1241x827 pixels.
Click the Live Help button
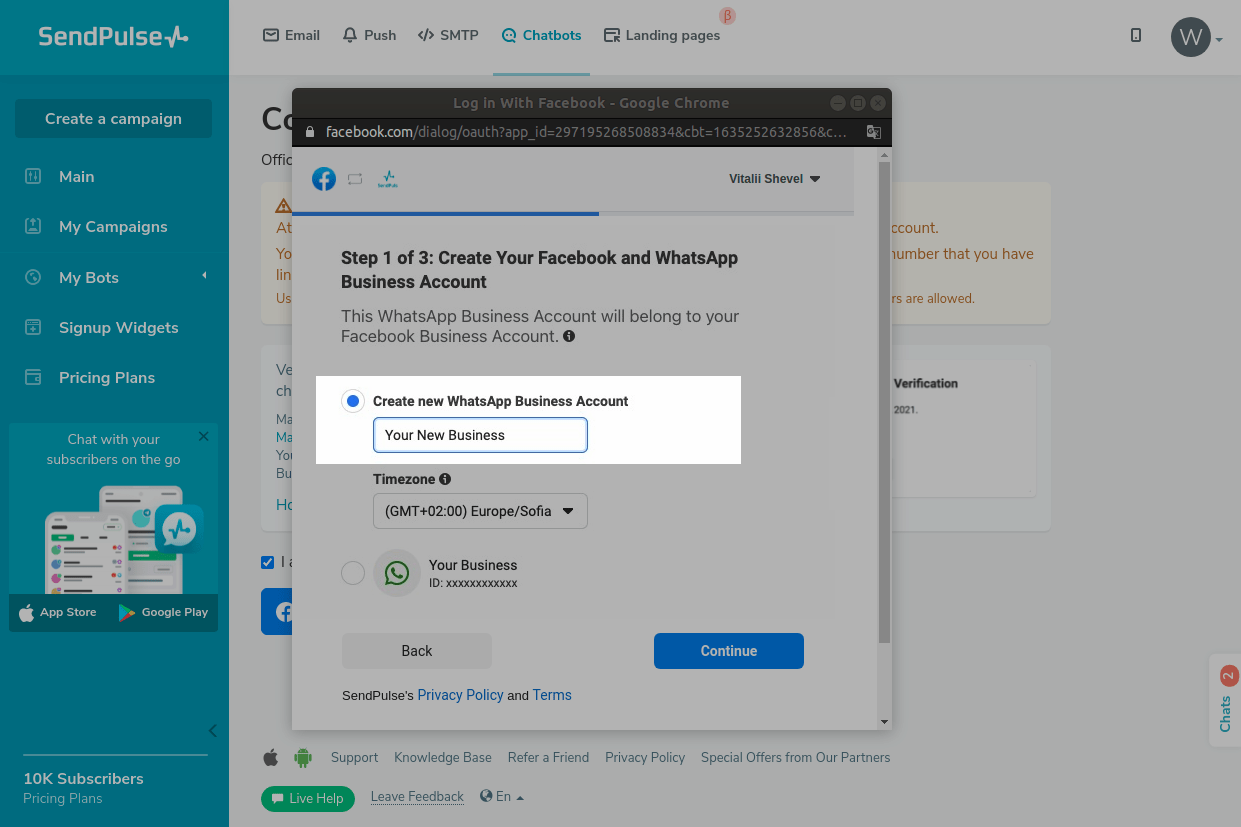click(308, 798)
